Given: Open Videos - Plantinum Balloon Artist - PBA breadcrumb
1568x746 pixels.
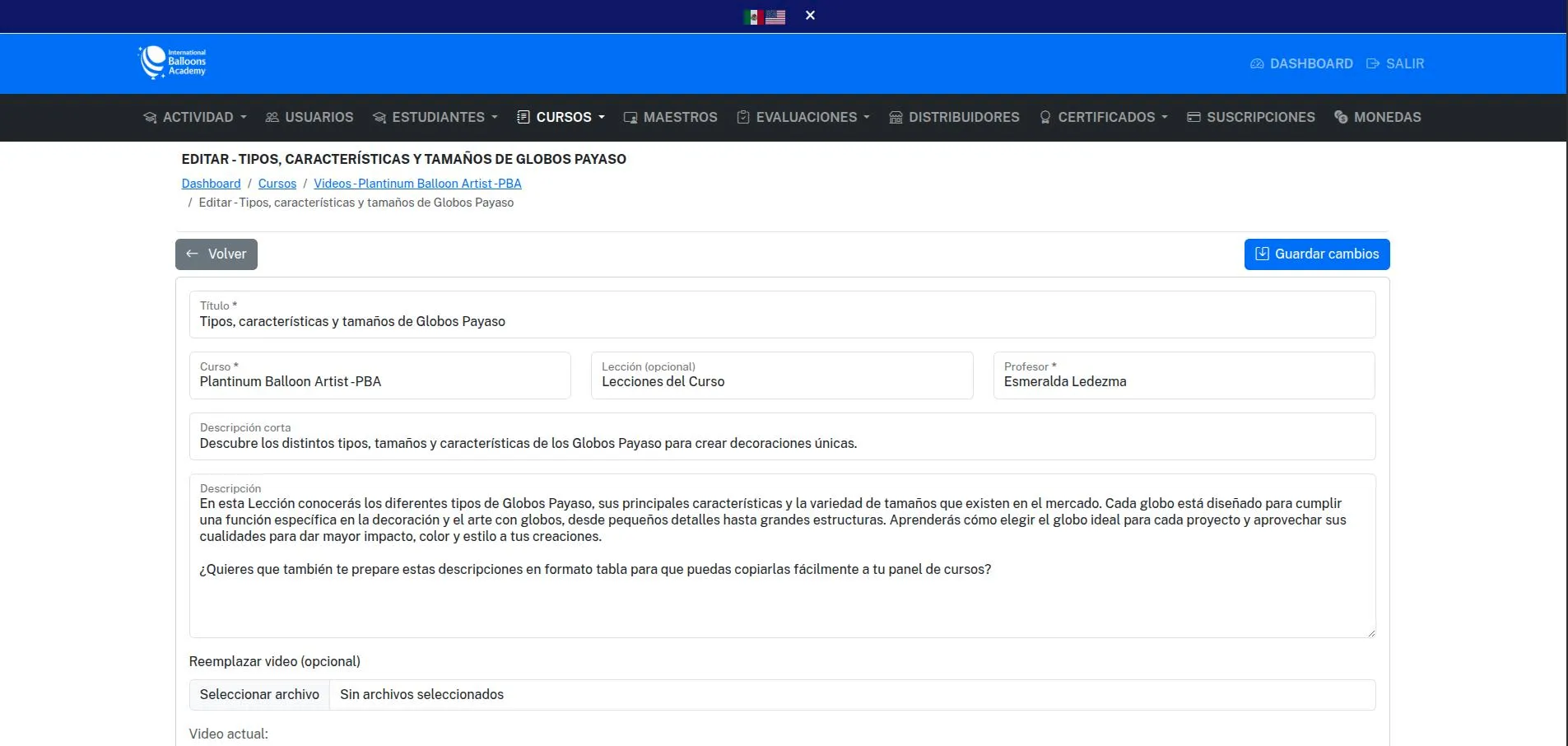Looking at the screenshot, I should point(417,184).
